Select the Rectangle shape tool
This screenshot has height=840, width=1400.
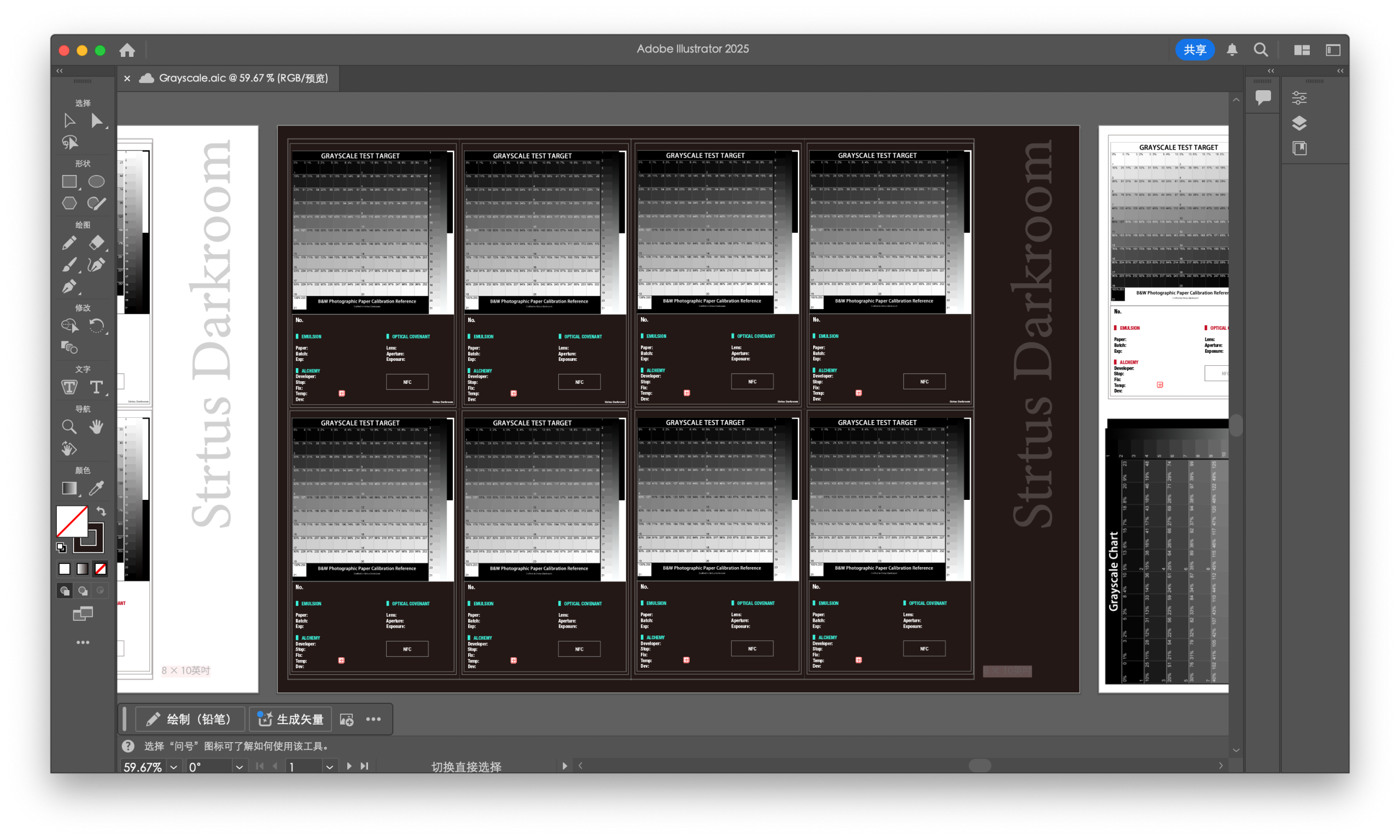[69, 182]
